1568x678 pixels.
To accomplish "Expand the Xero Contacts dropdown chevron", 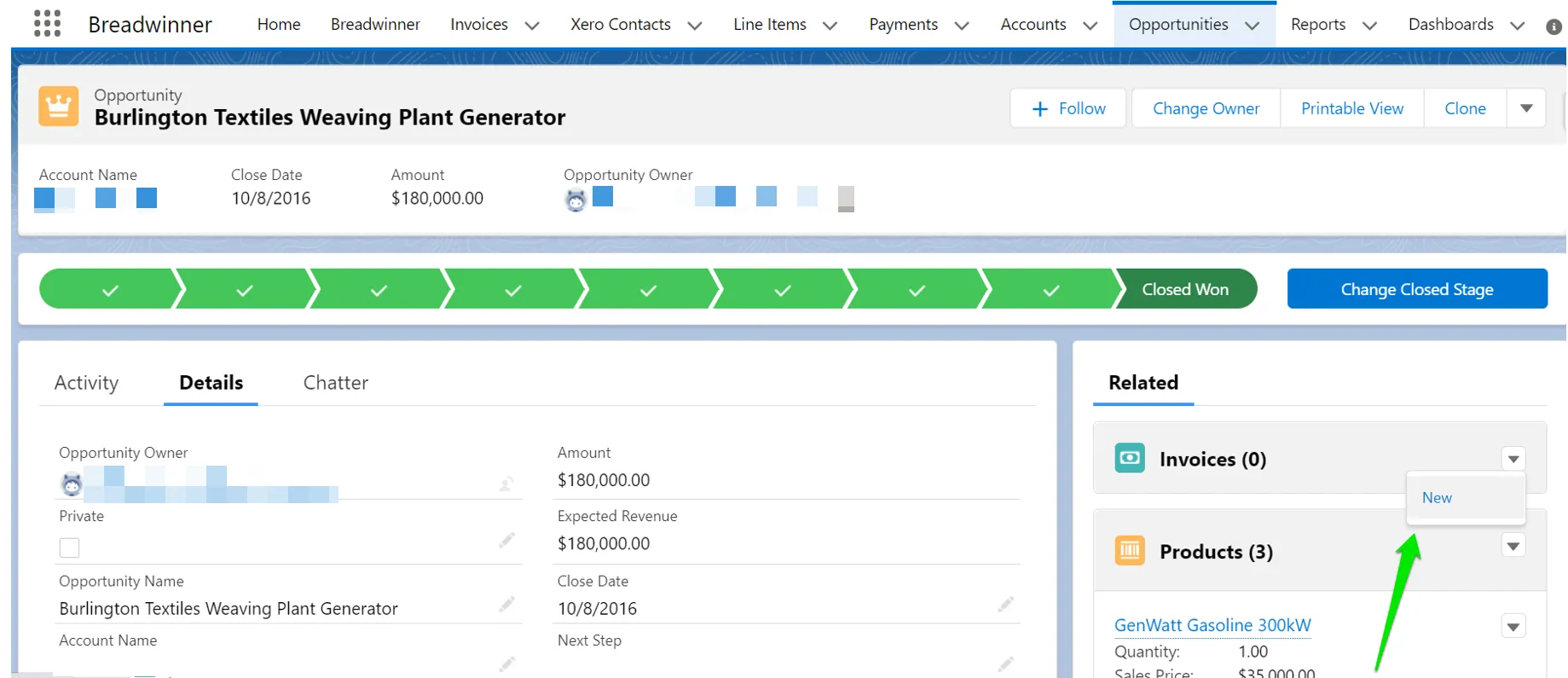I will click(x=695, y=26).
